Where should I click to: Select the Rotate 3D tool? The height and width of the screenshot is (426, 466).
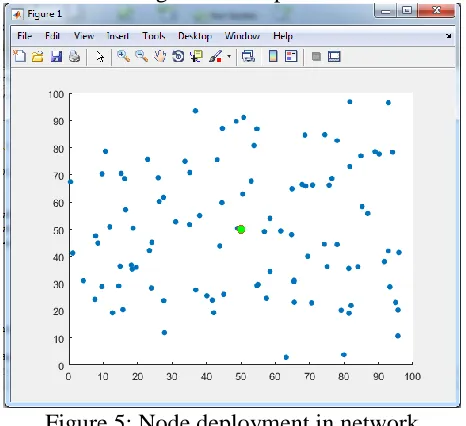[178, 56]
